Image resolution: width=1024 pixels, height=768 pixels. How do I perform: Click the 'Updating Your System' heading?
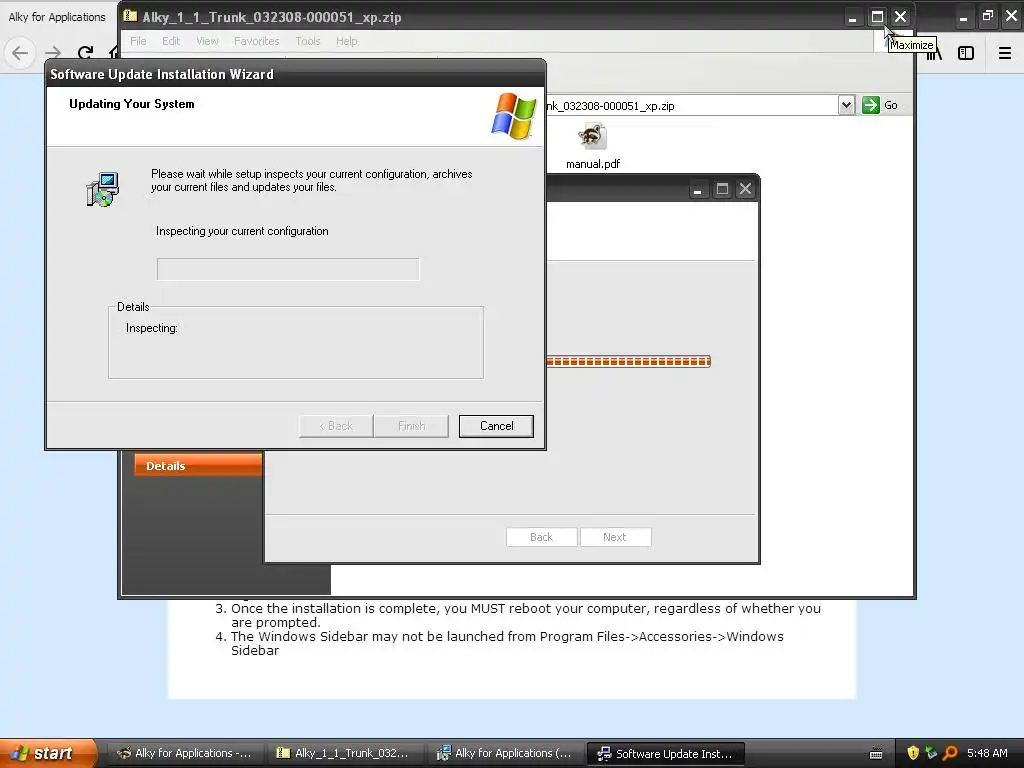(x=132, y=104)
